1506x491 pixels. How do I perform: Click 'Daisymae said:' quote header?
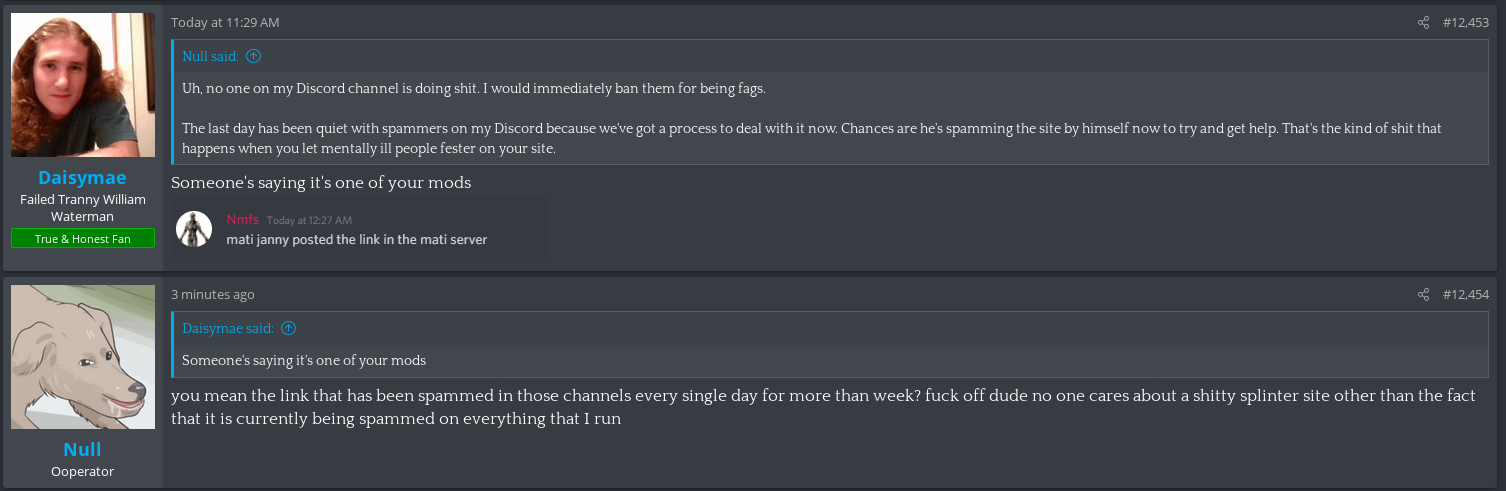pos(228,328)
